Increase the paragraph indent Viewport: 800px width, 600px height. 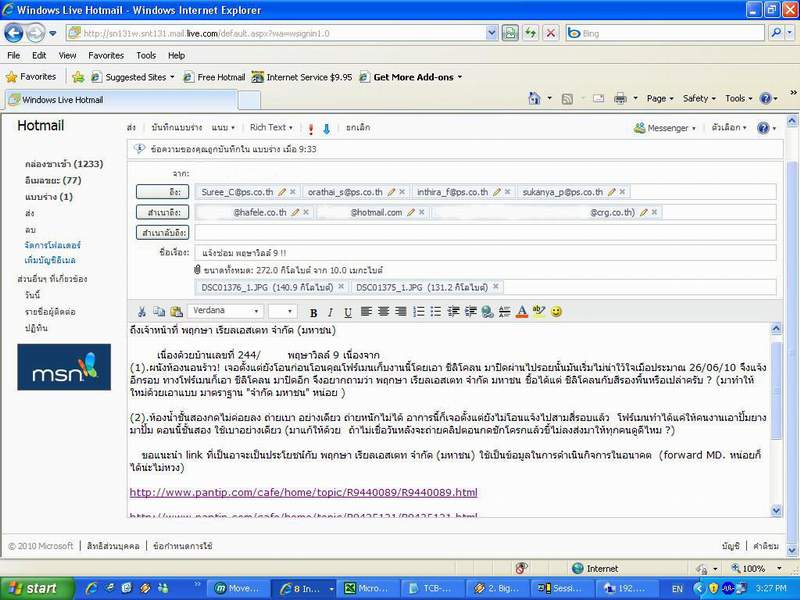pyautogui.click(x=470, y=312)
